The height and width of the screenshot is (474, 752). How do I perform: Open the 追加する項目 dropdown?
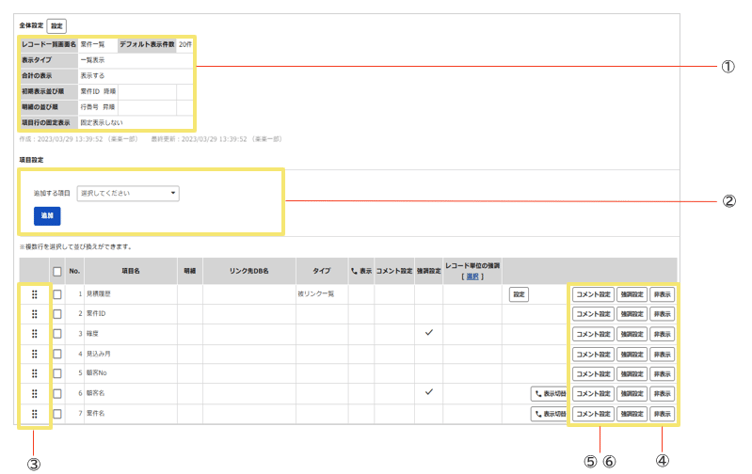point(128,193)
